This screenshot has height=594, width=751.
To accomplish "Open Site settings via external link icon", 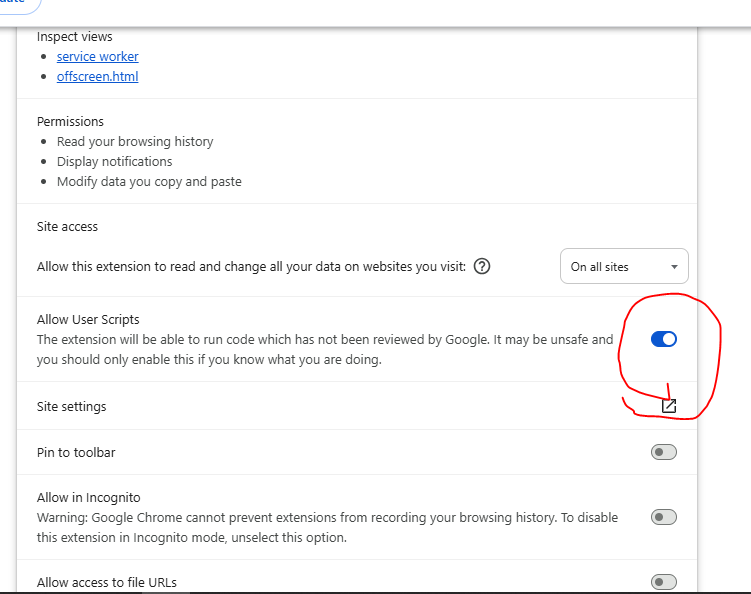I will coord(669,406).
